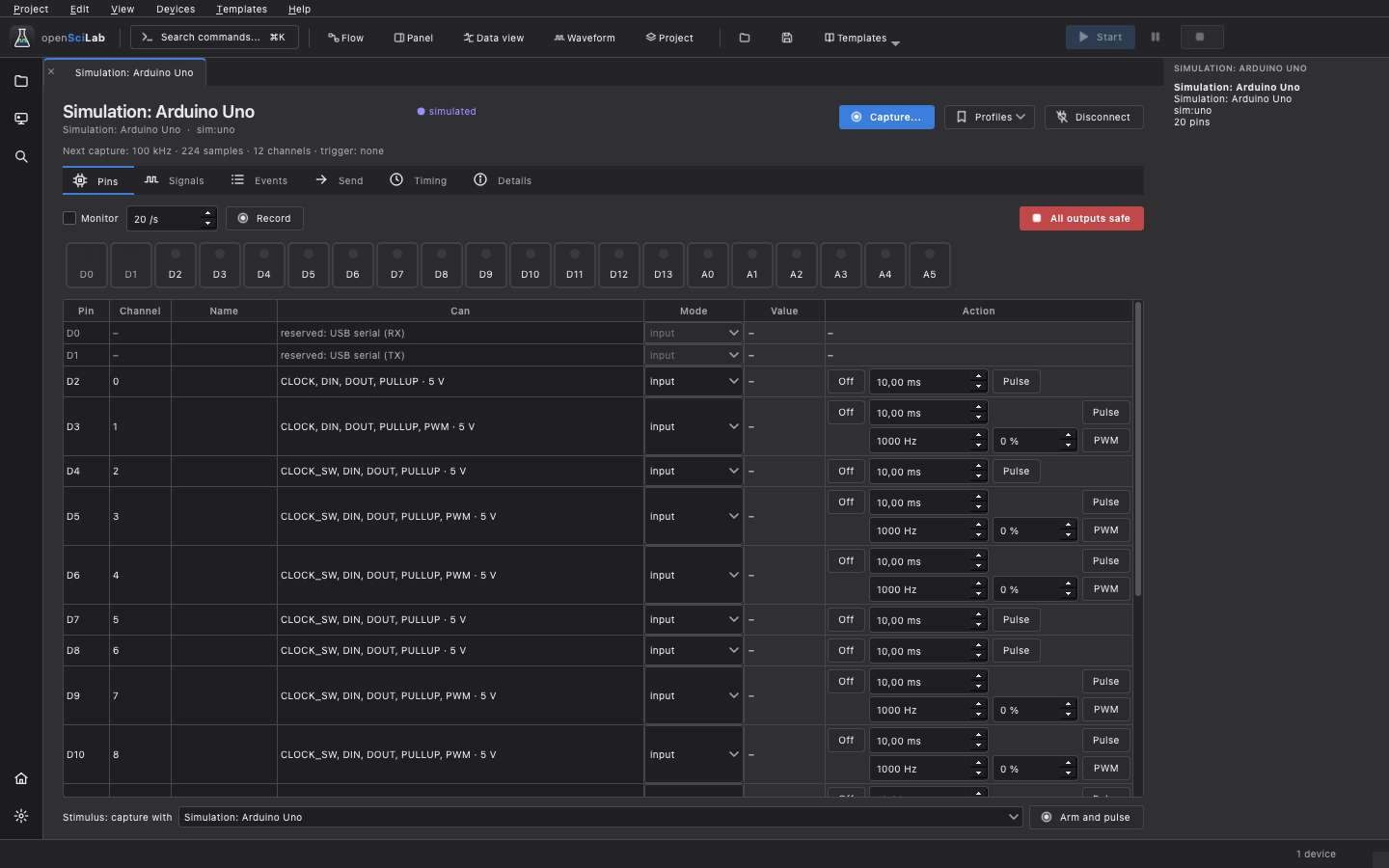This screenshot has height=868, width=1389.
Task: Toggle the D7 row Off button
Action: click(x=846, y=620)
